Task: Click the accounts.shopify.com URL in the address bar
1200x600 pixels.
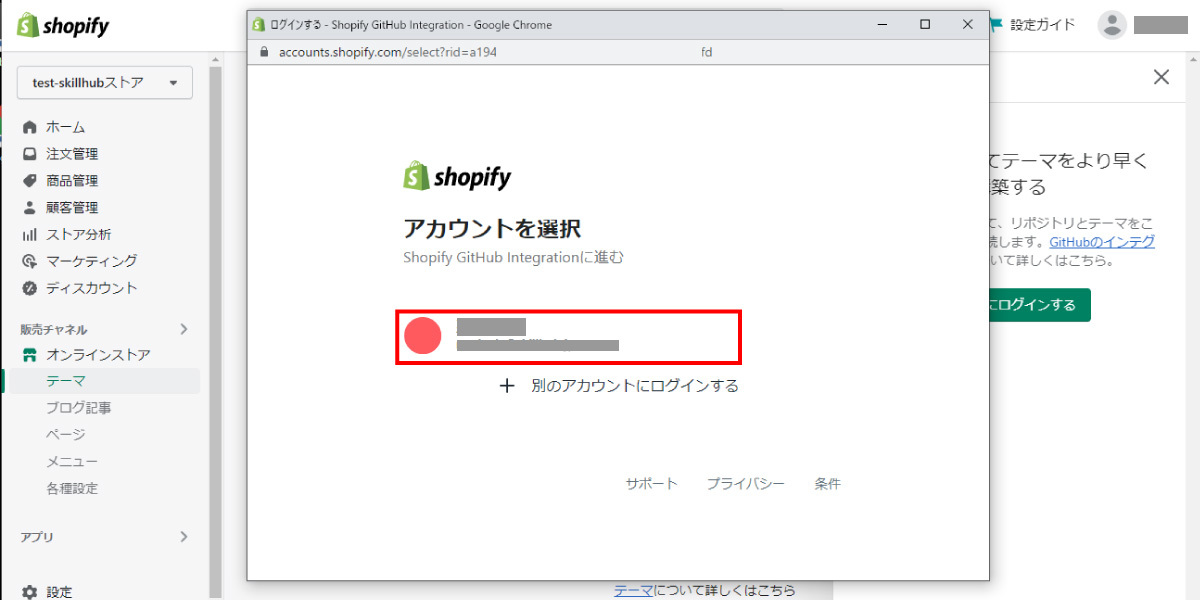Action: pyautogui.click(x=388, y=52)
